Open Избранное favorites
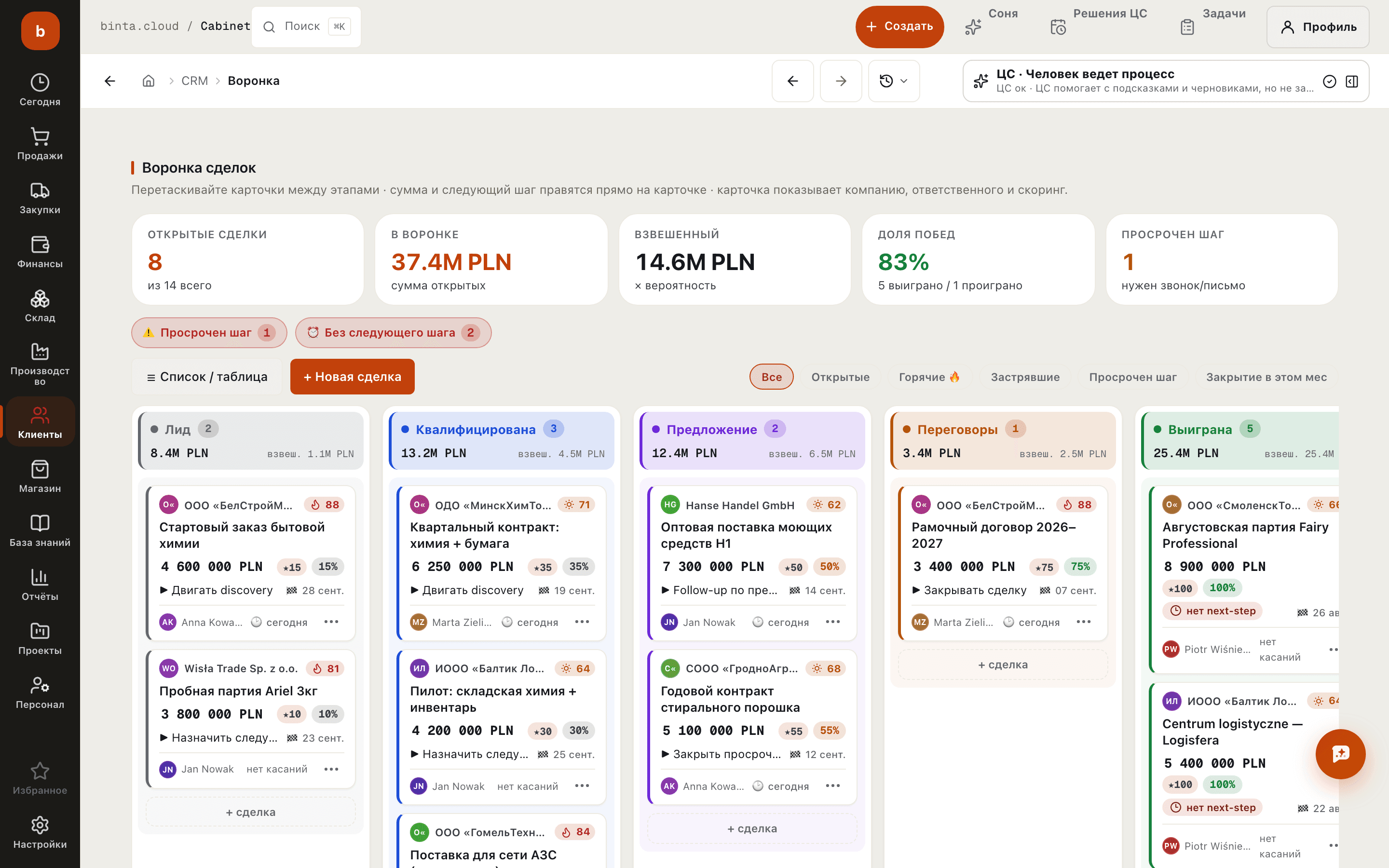This screenshot has width=1389, height=868. coord(40,779)
